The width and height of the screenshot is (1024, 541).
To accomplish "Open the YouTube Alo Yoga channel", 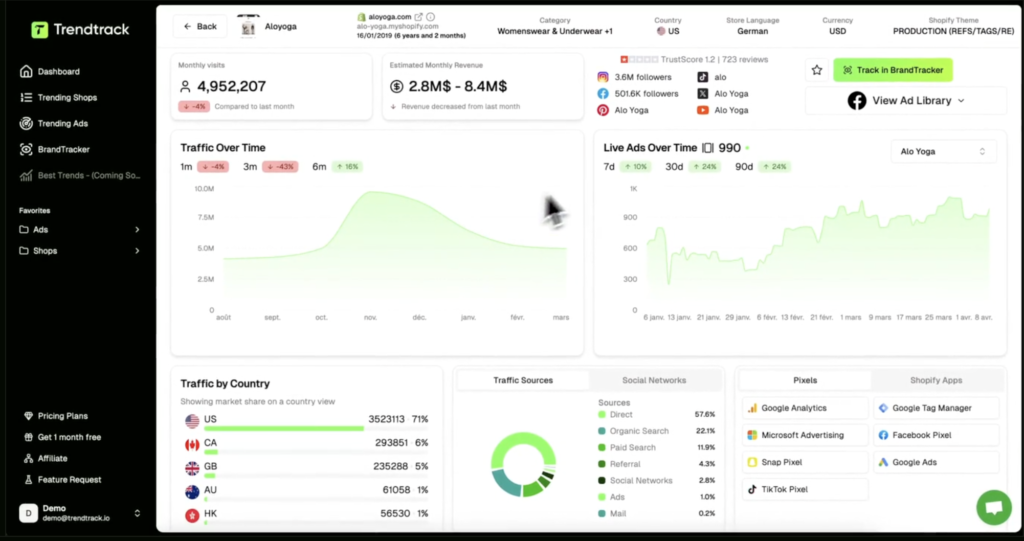I will [x=723, y=110].
